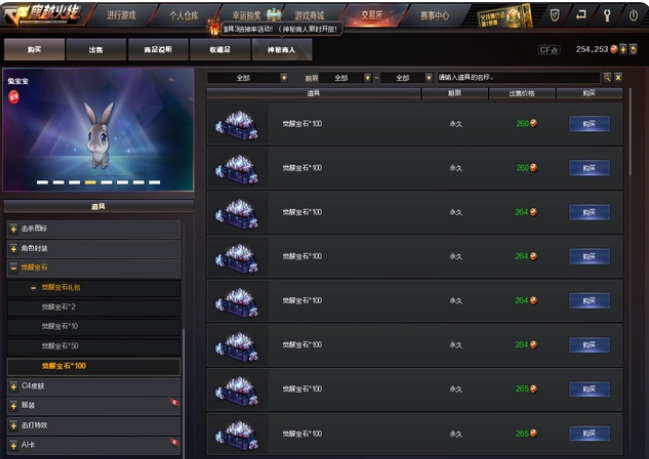
Task: Click the plus icon beside 254,253 balance
Action: [623, 50]
